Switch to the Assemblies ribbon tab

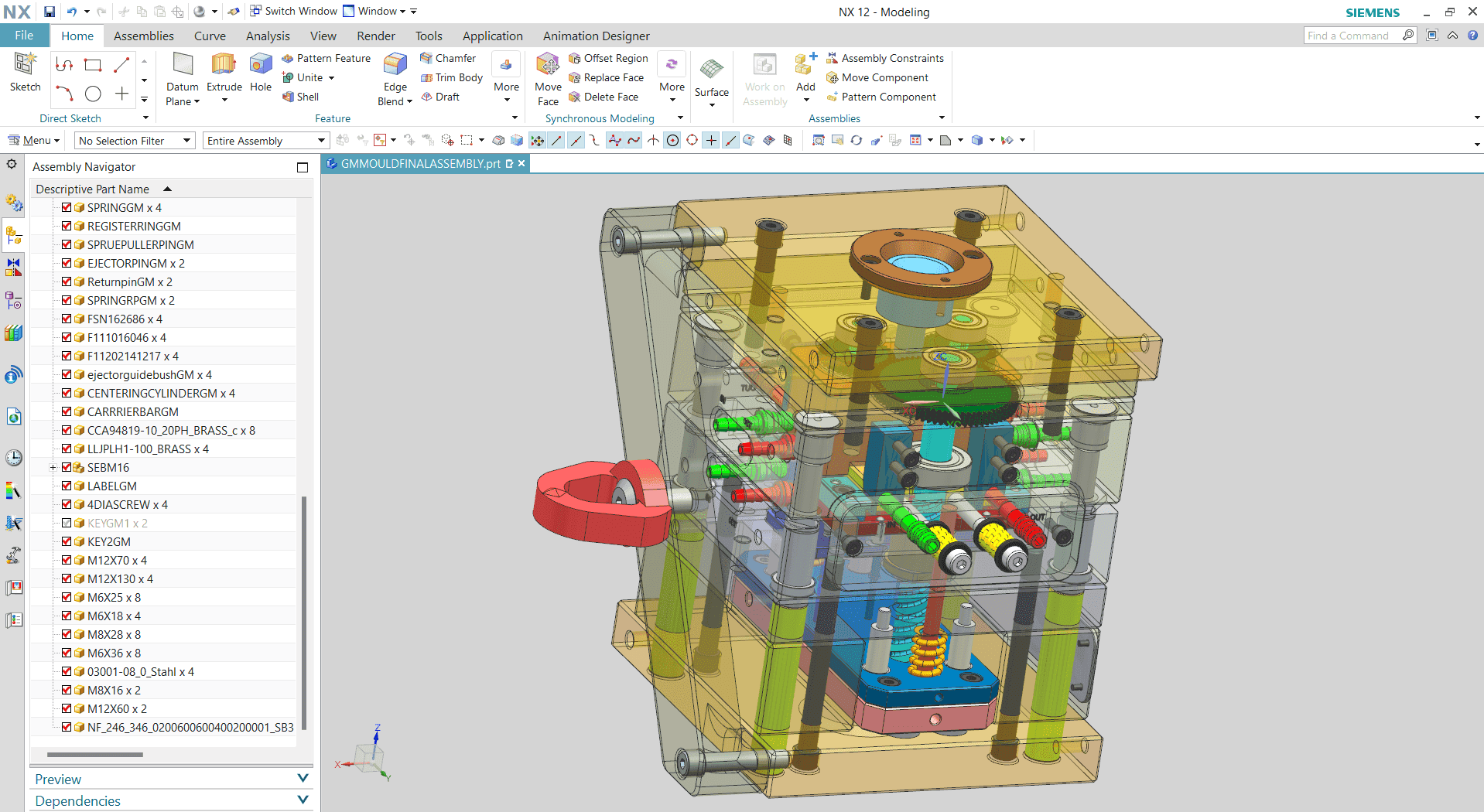tap(144, 36)
